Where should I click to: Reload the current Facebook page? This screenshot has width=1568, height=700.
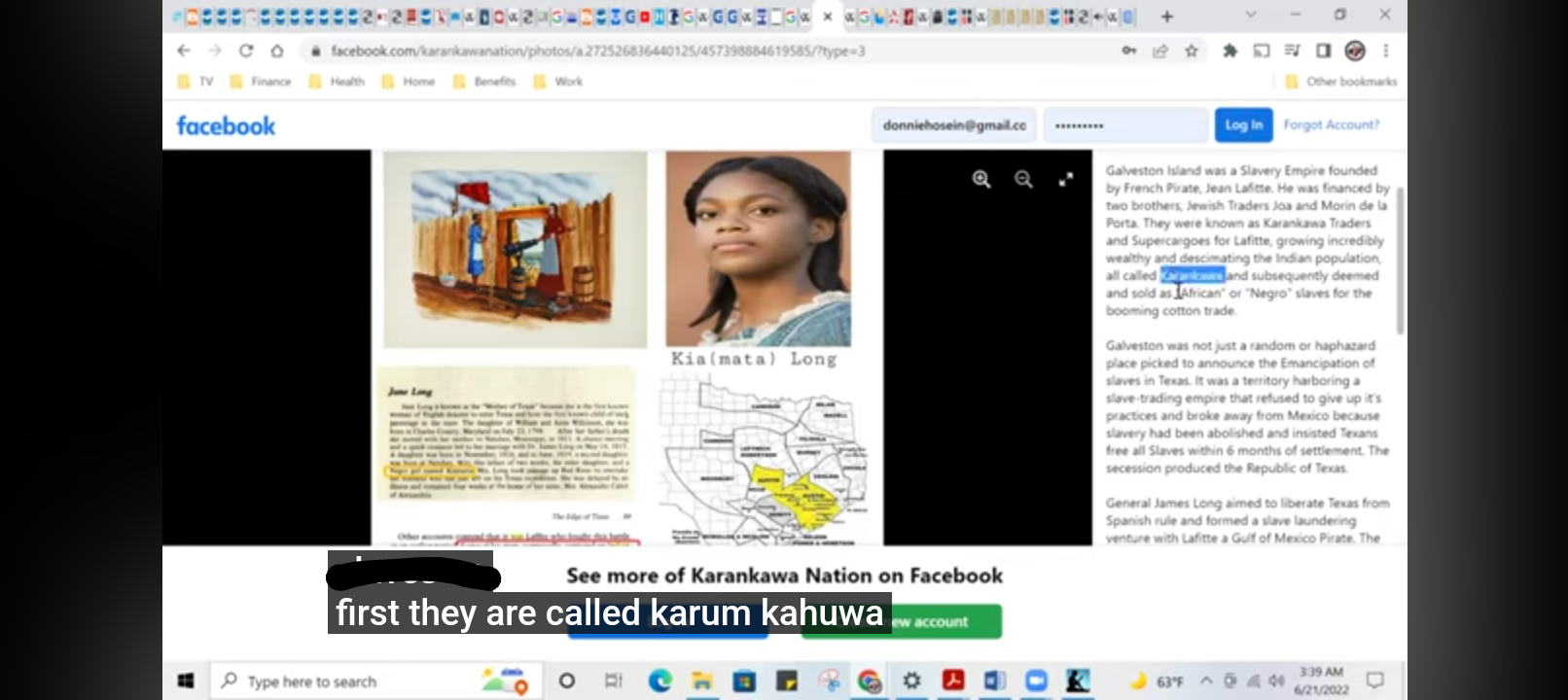[x=246, y=51]
